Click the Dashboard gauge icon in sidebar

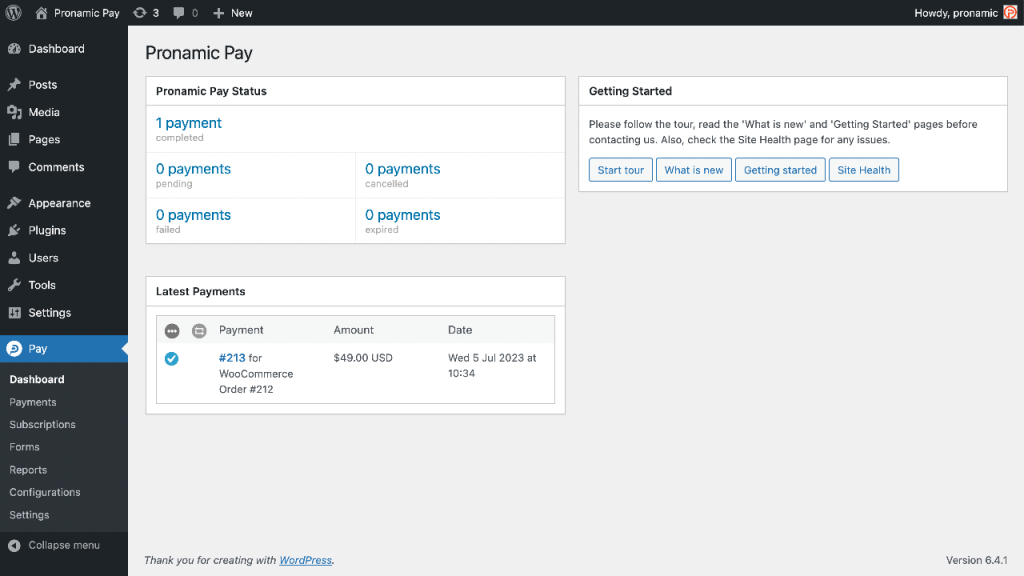[x=14, y=49]
